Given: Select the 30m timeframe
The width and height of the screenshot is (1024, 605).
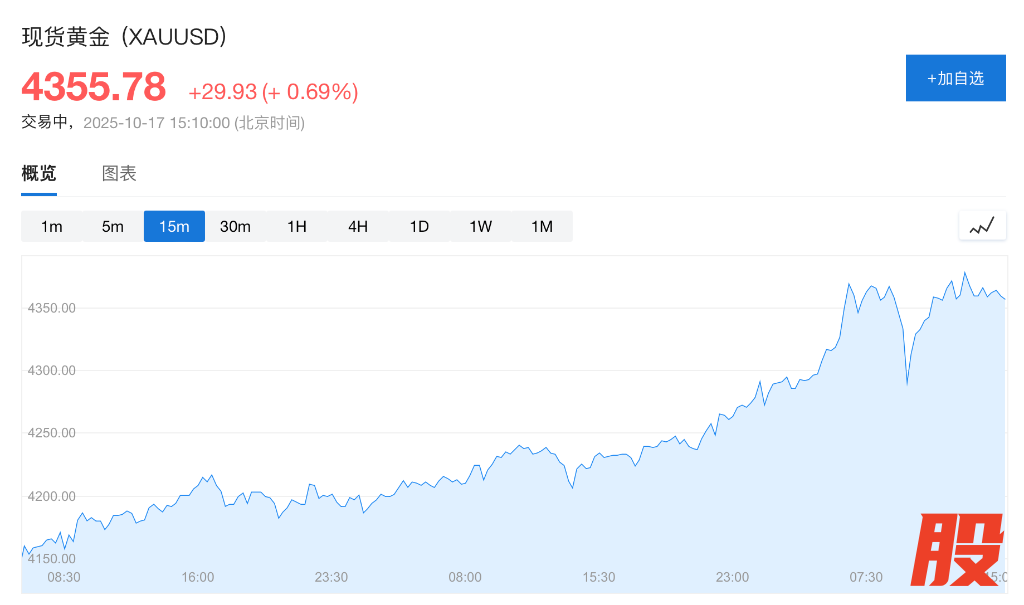Looking at the screenshot, I should 235,226.
